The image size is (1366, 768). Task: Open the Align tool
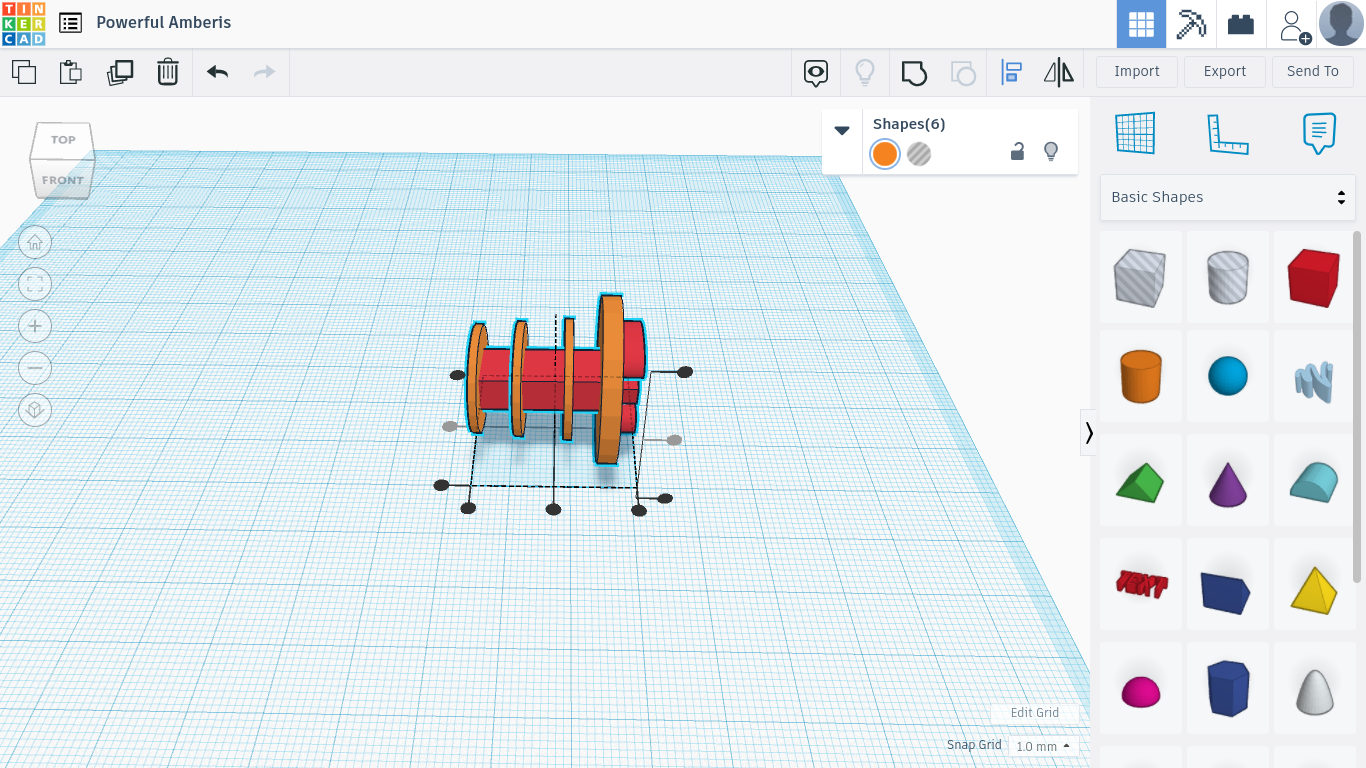1011,72
